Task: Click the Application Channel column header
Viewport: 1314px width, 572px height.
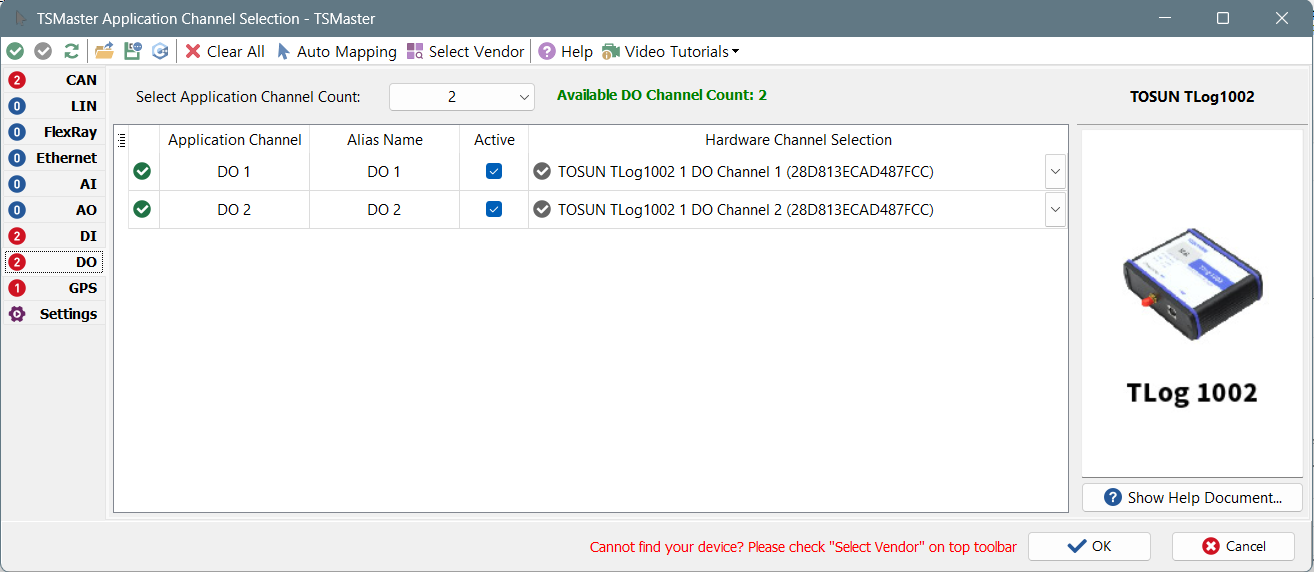Action: (235, 140)
